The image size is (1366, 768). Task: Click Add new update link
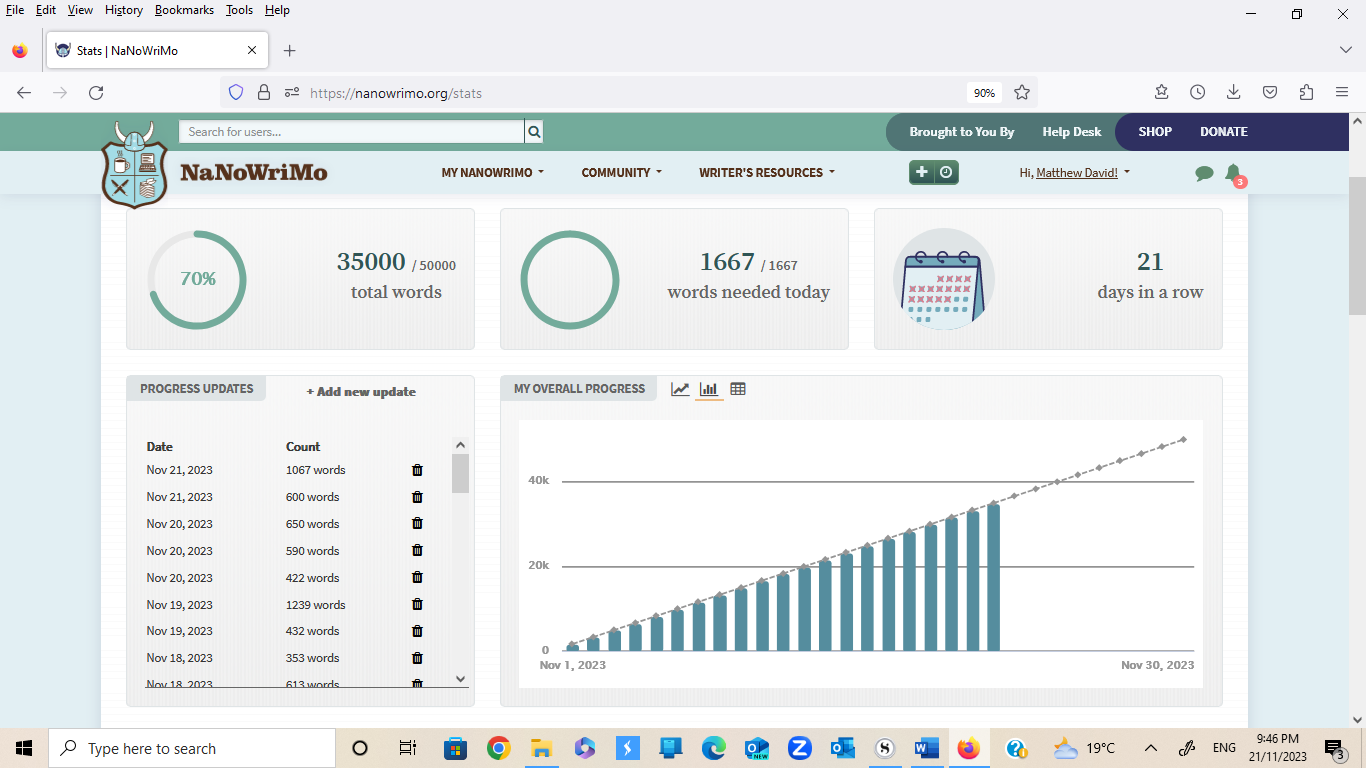pos(361,392)
